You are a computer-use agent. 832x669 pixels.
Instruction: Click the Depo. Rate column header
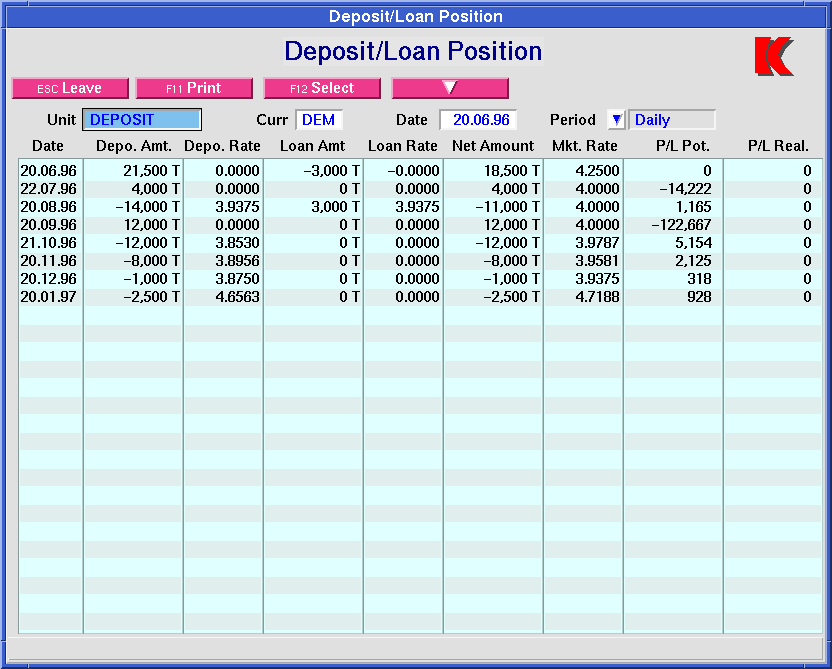(222, 146)
